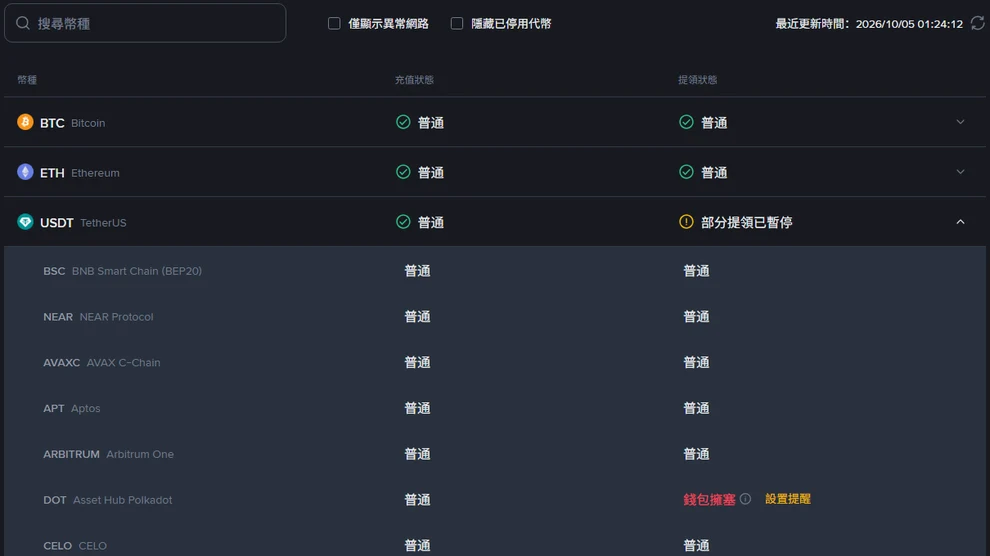Image resolution: width=990 pixels, height=556 pixels.
Task: Enable 僅顯示異常網路 checkbox
Action: [x=334, y=23]
